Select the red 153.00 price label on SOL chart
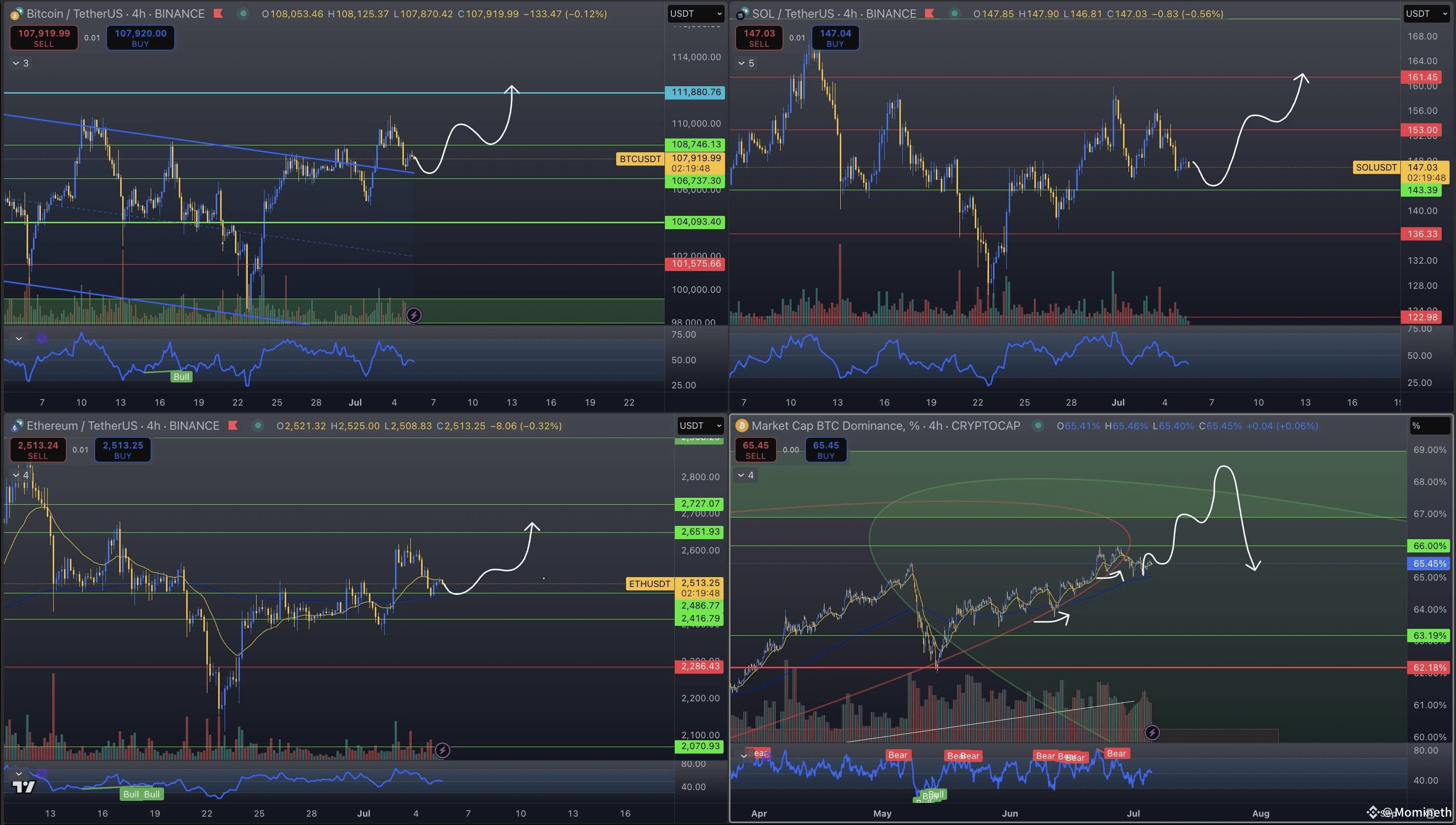The height and width of the screenshot is (825, 1456). tap(1422, 130)
